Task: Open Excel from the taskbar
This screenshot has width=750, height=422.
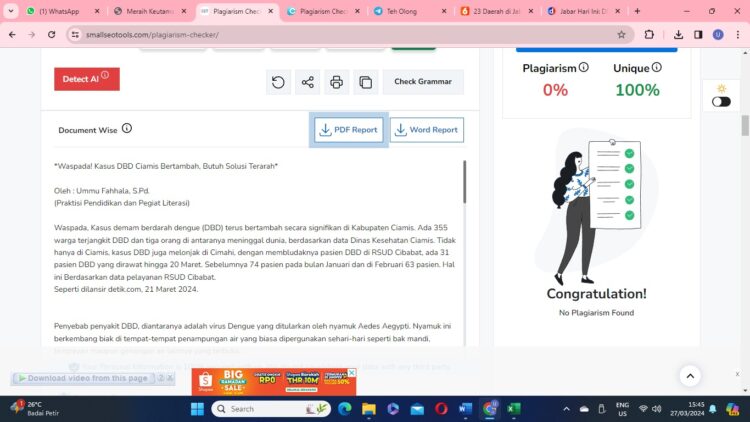Action: [x=514, y=409]
